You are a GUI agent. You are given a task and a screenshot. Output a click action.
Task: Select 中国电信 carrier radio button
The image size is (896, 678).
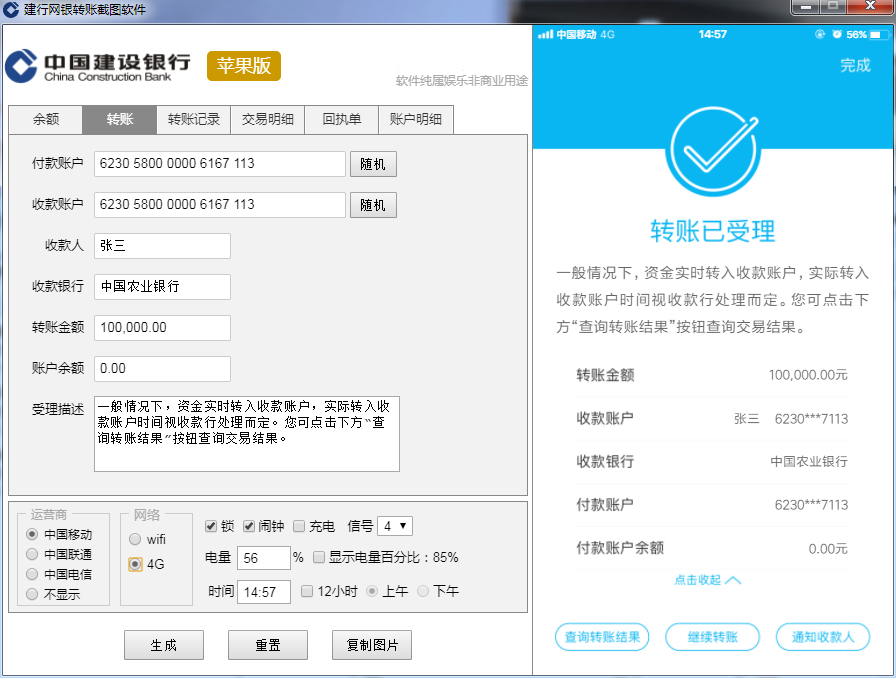point(32,575)
